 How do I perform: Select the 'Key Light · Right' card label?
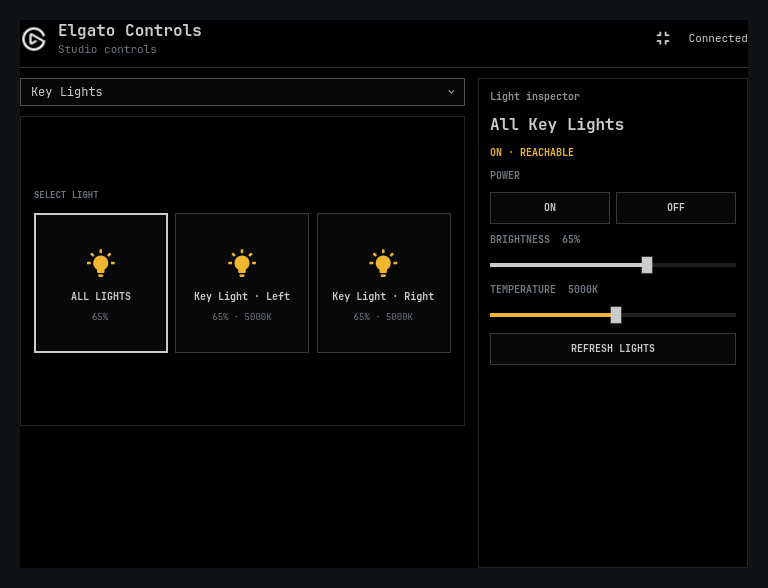(383, 296)
